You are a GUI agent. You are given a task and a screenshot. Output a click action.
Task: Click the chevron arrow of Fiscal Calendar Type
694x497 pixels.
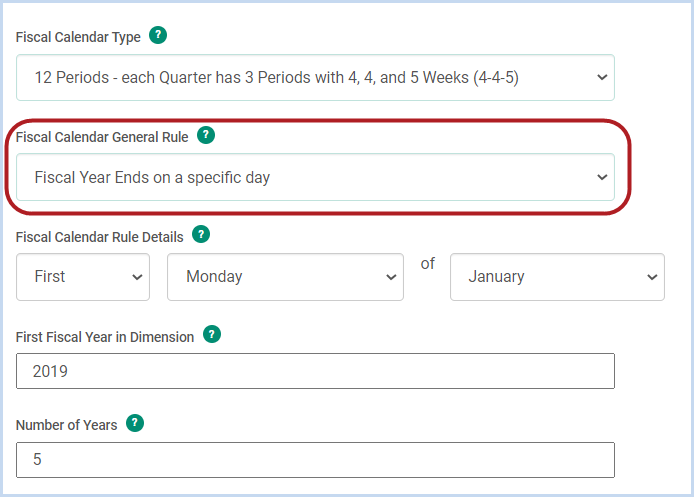[x=602, y=77]
